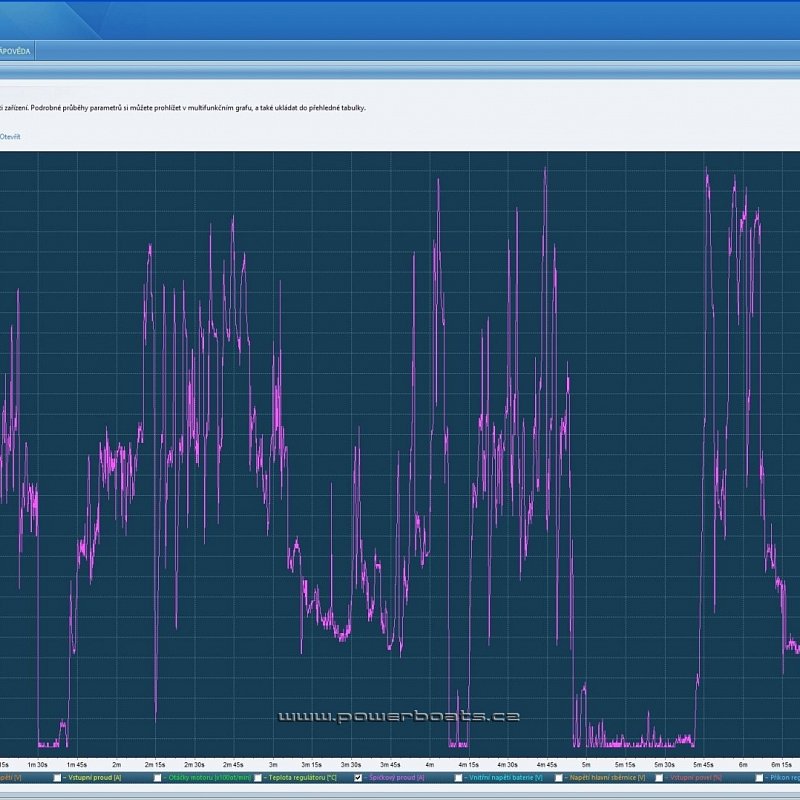Turn on the Vstupní povel [%] series
800x800 pixels.
(x=658, y=777)
